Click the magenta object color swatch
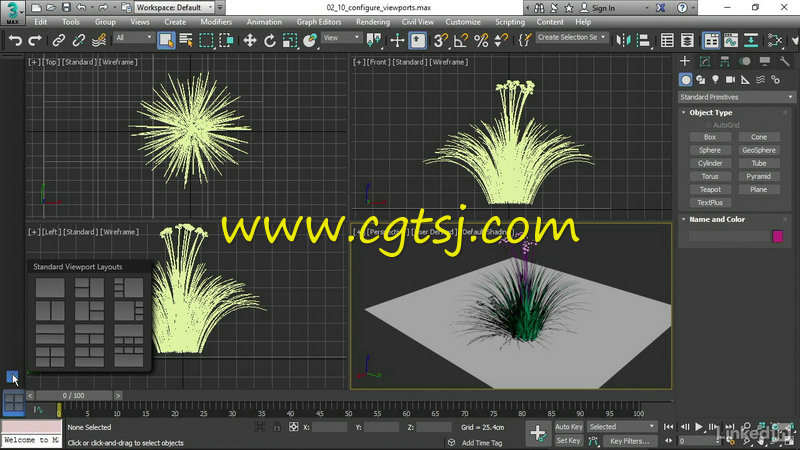This screenshot has height=450, width=800. 778,236
